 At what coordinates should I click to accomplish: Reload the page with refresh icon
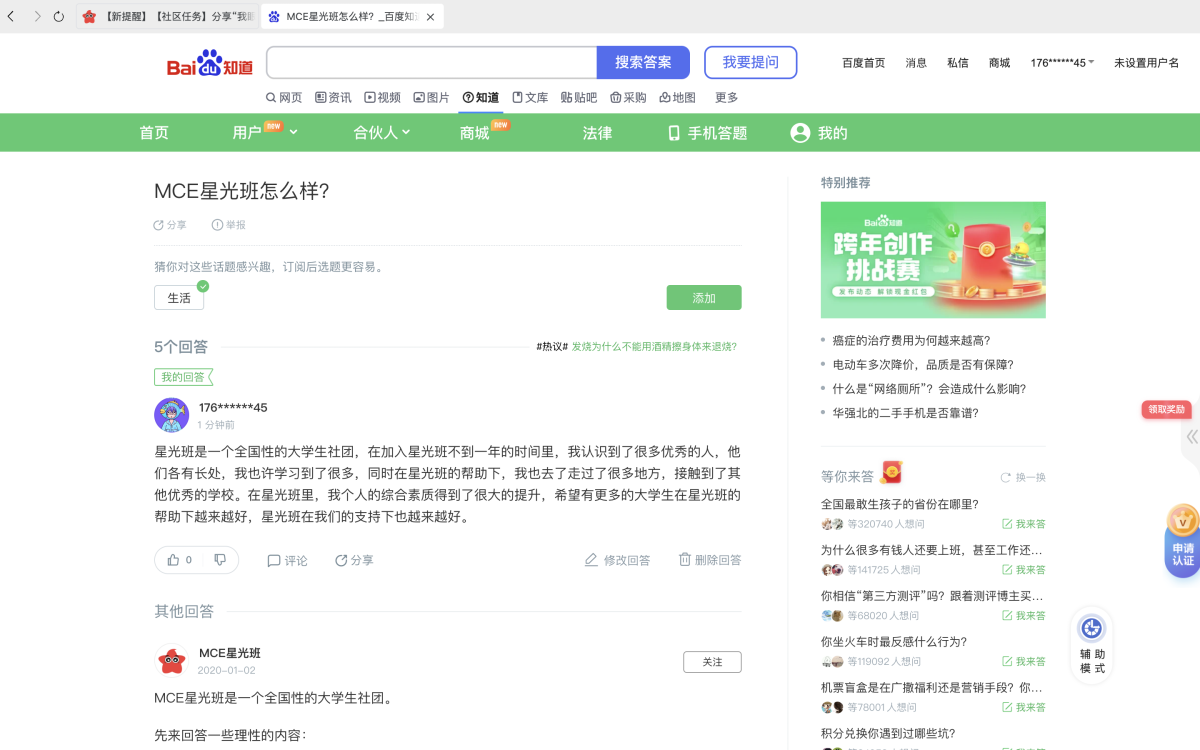click(59, 16)
